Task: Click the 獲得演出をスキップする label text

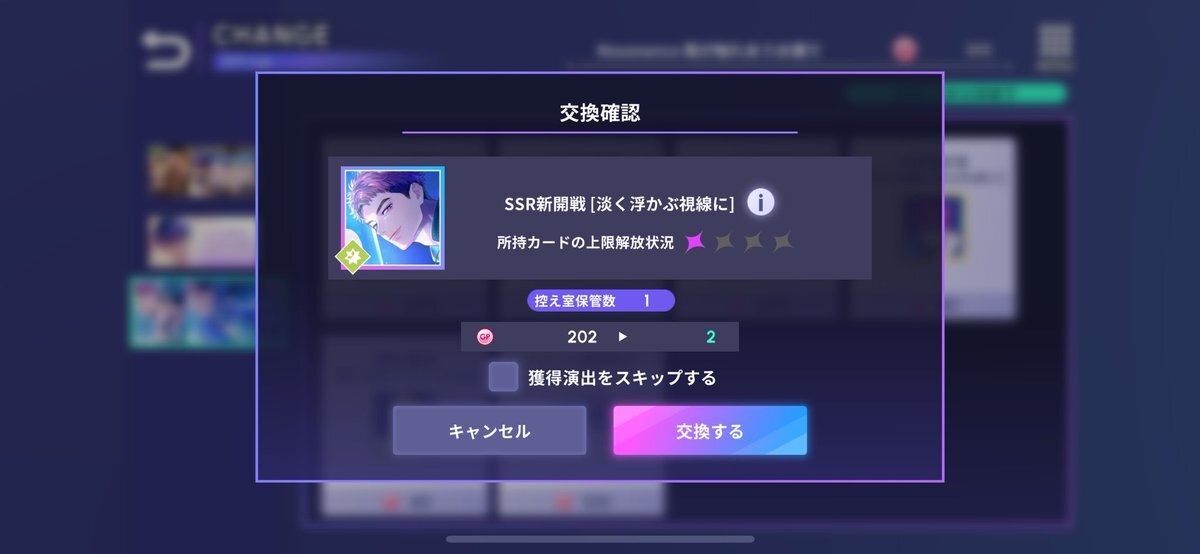Action: [622, 378]
